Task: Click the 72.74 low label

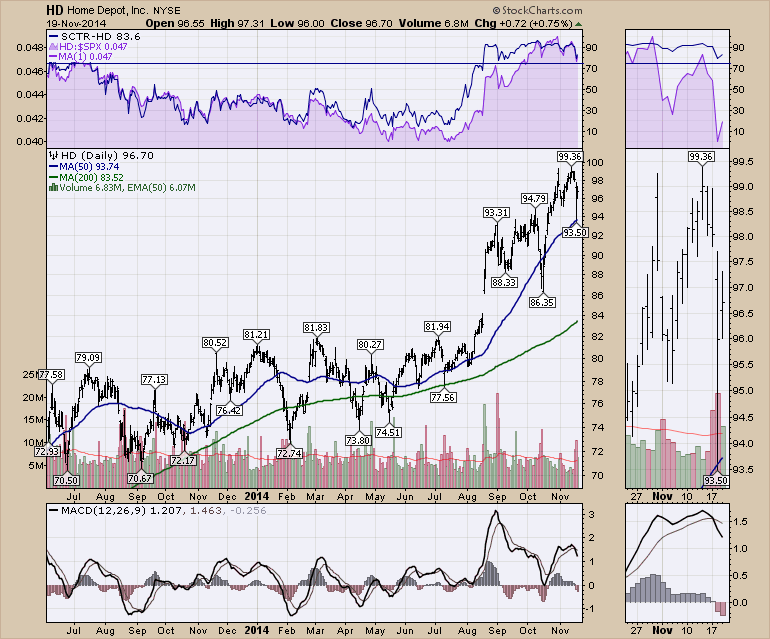Action: [289, 453]
